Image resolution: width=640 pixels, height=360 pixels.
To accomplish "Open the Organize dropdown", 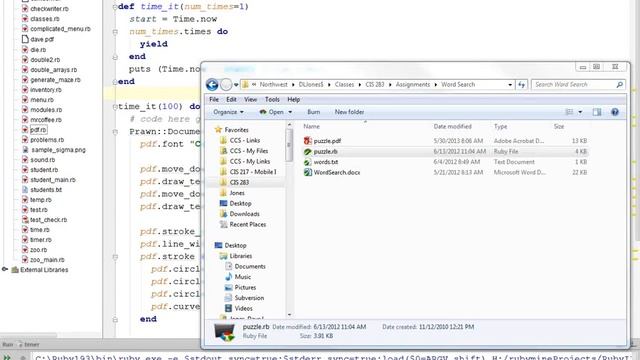I will click(228, 112).
